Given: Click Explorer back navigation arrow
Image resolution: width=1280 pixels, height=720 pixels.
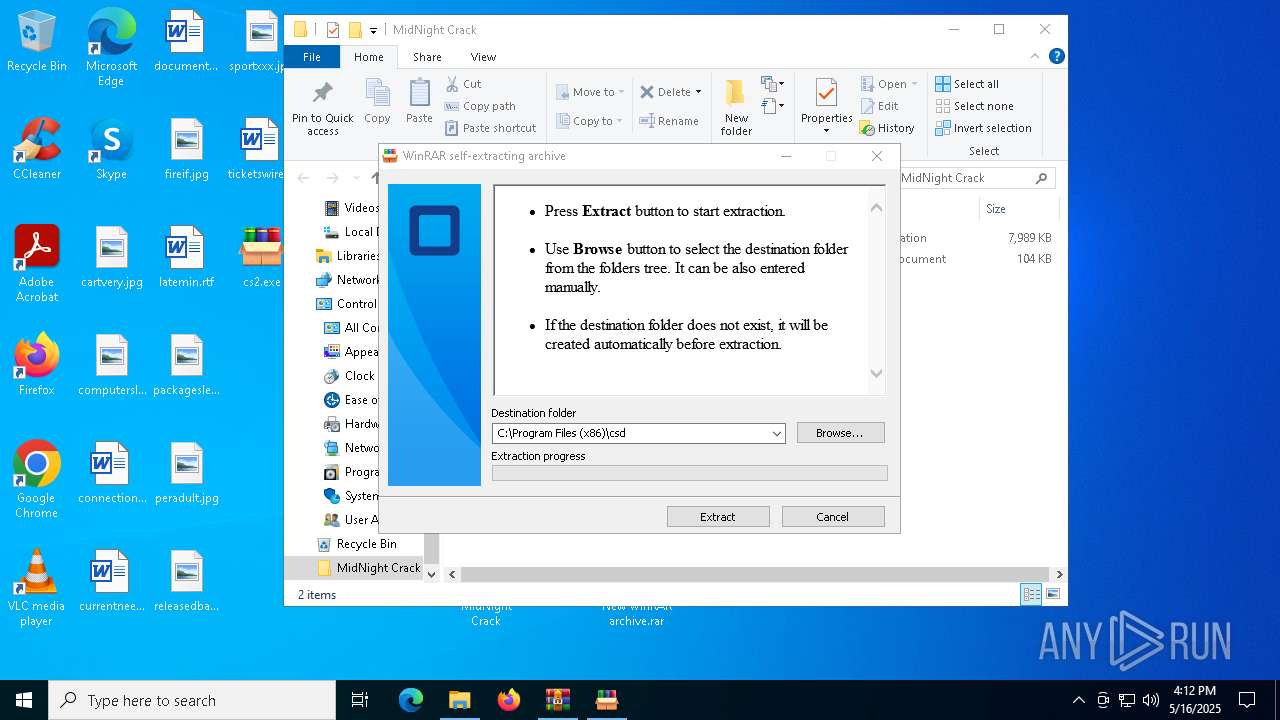Looking at the screenshot, I should coord(303,178).
